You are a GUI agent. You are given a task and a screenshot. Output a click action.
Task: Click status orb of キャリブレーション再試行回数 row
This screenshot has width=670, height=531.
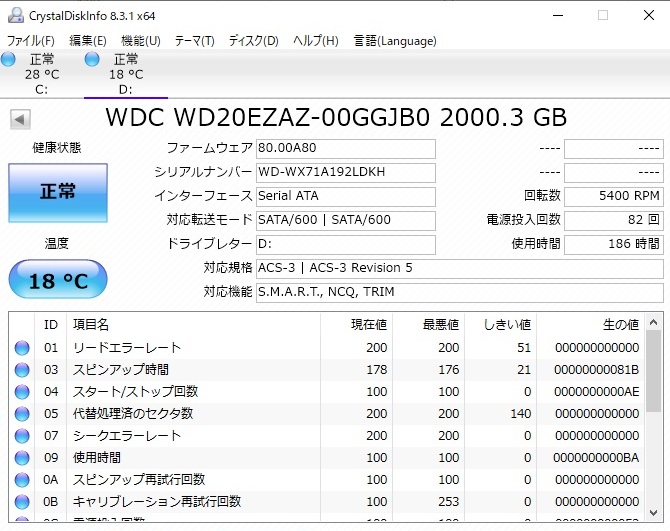pos(22,502)
